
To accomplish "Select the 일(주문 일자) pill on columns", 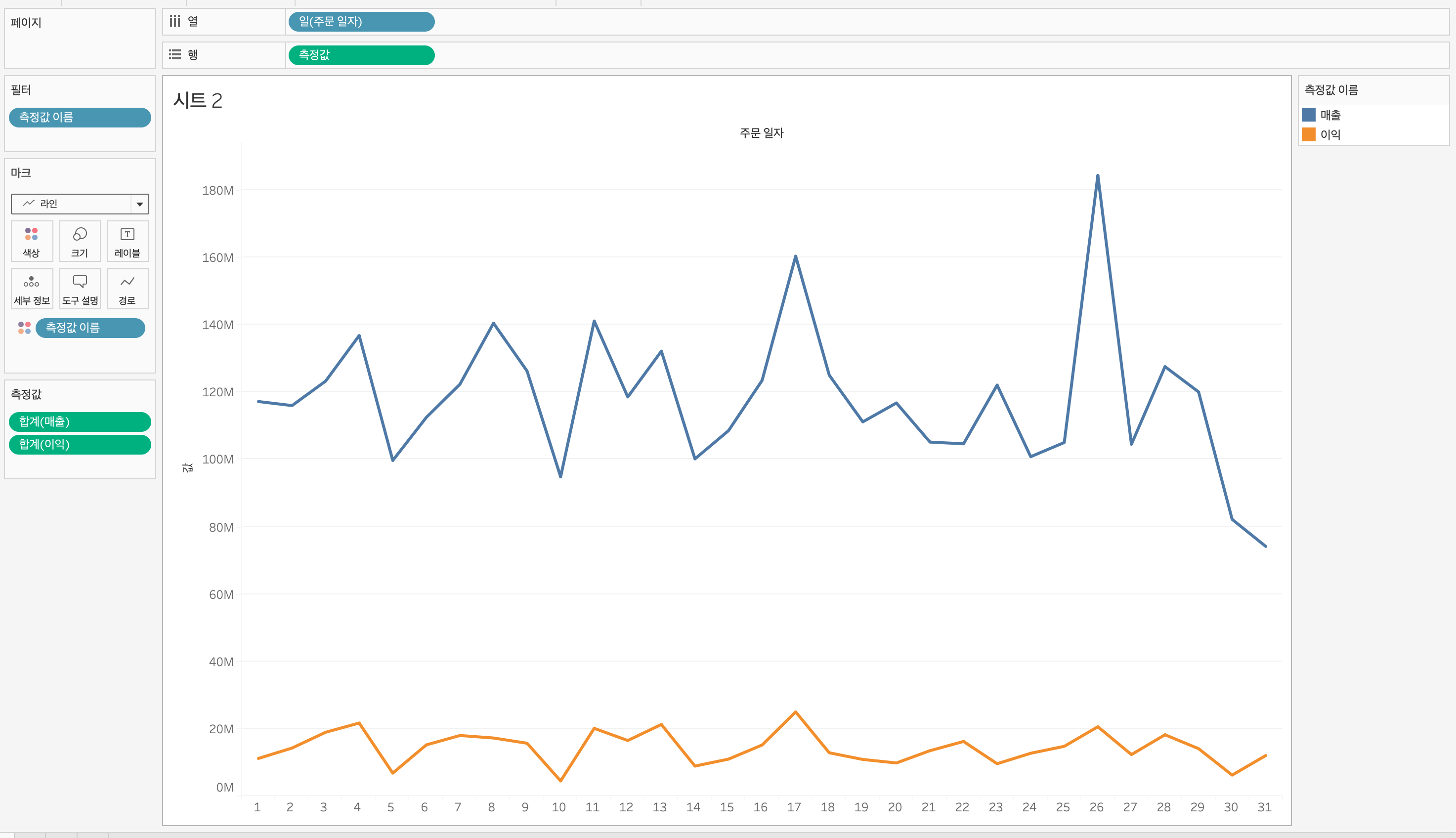I will pos(361,22).
